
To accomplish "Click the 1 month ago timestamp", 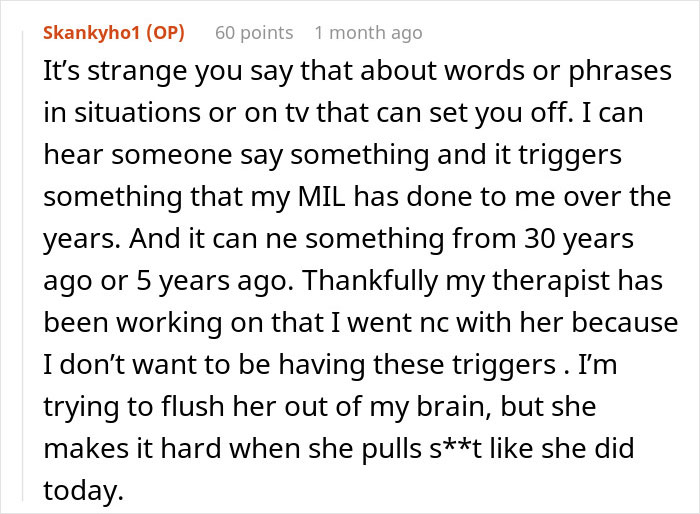I will pyautogui.click(x=368, y=33).
